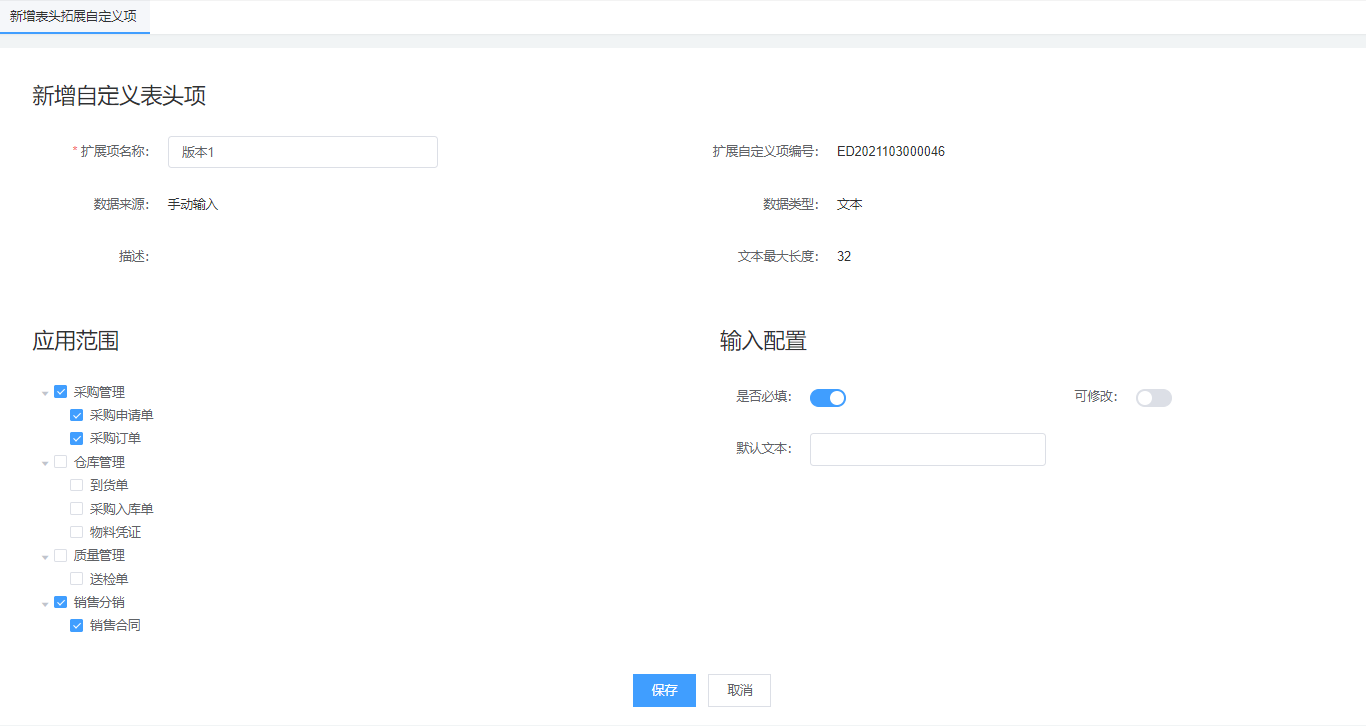This screenshot has width=1366, height=726.
Task: Collapse the 采购管理 tree node
Action: click(45, 393)
